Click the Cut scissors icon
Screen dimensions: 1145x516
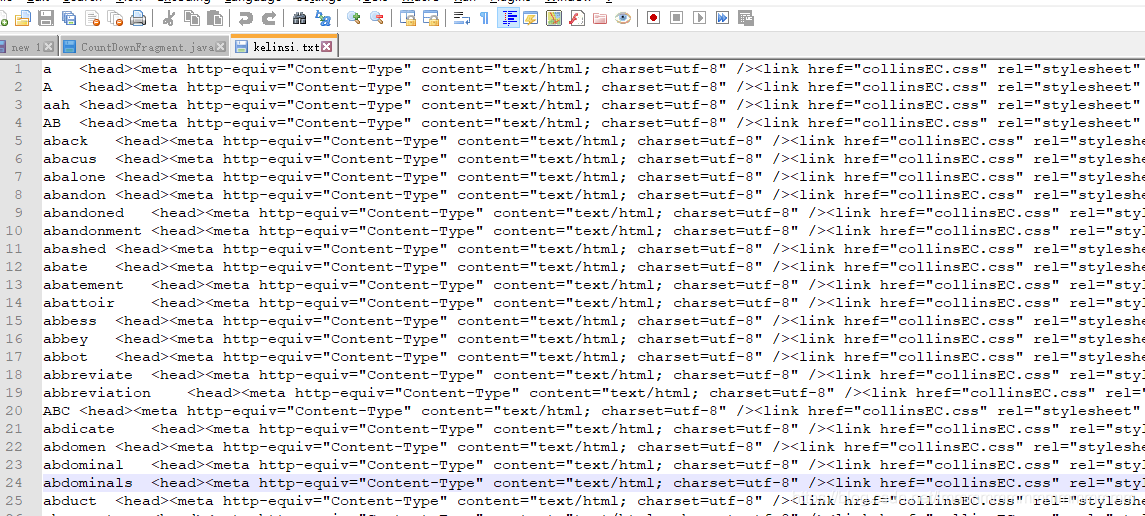[x=169, y=18]
